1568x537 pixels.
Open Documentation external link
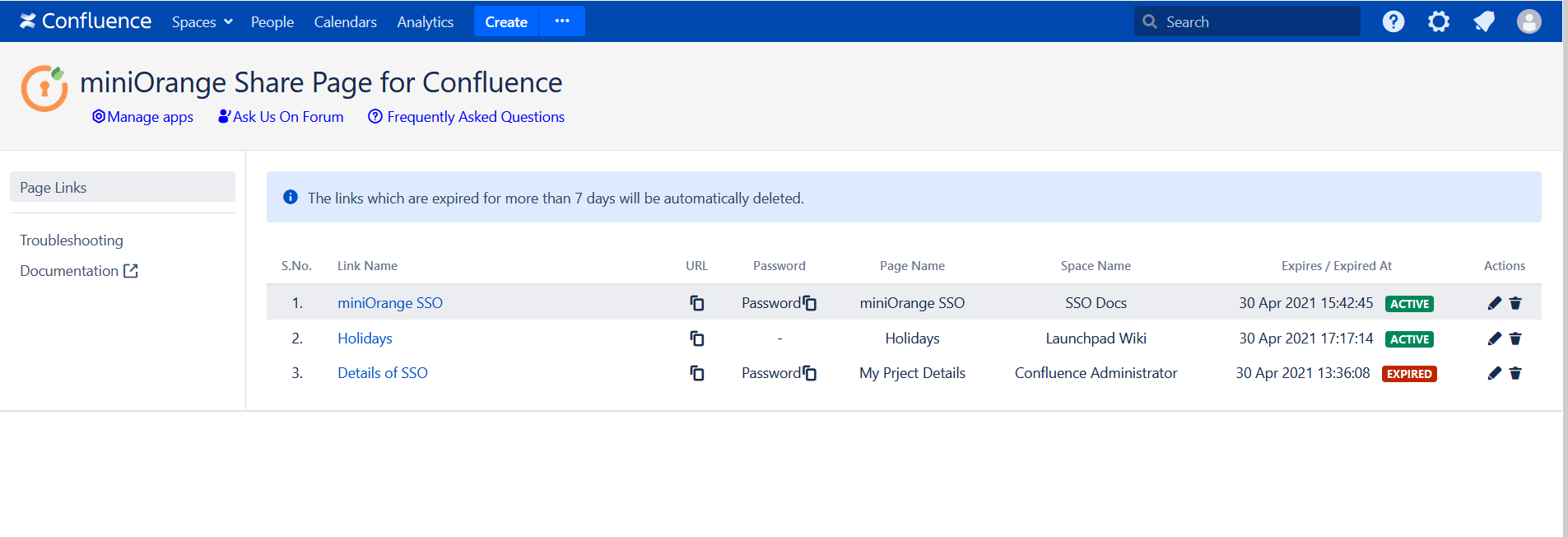coord(79,271)
